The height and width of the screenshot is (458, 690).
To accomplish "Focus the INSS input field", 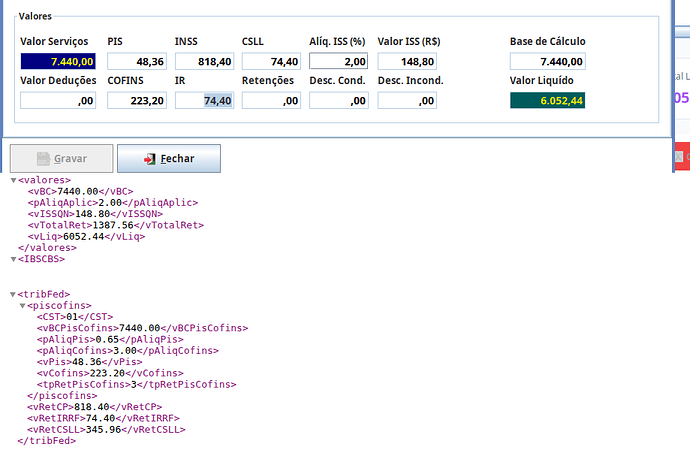I will [x=204, y=62].
